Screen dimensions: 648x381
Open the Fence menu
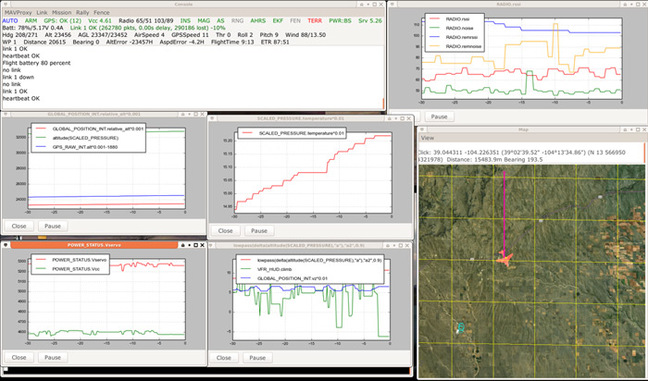pos(102,12)
